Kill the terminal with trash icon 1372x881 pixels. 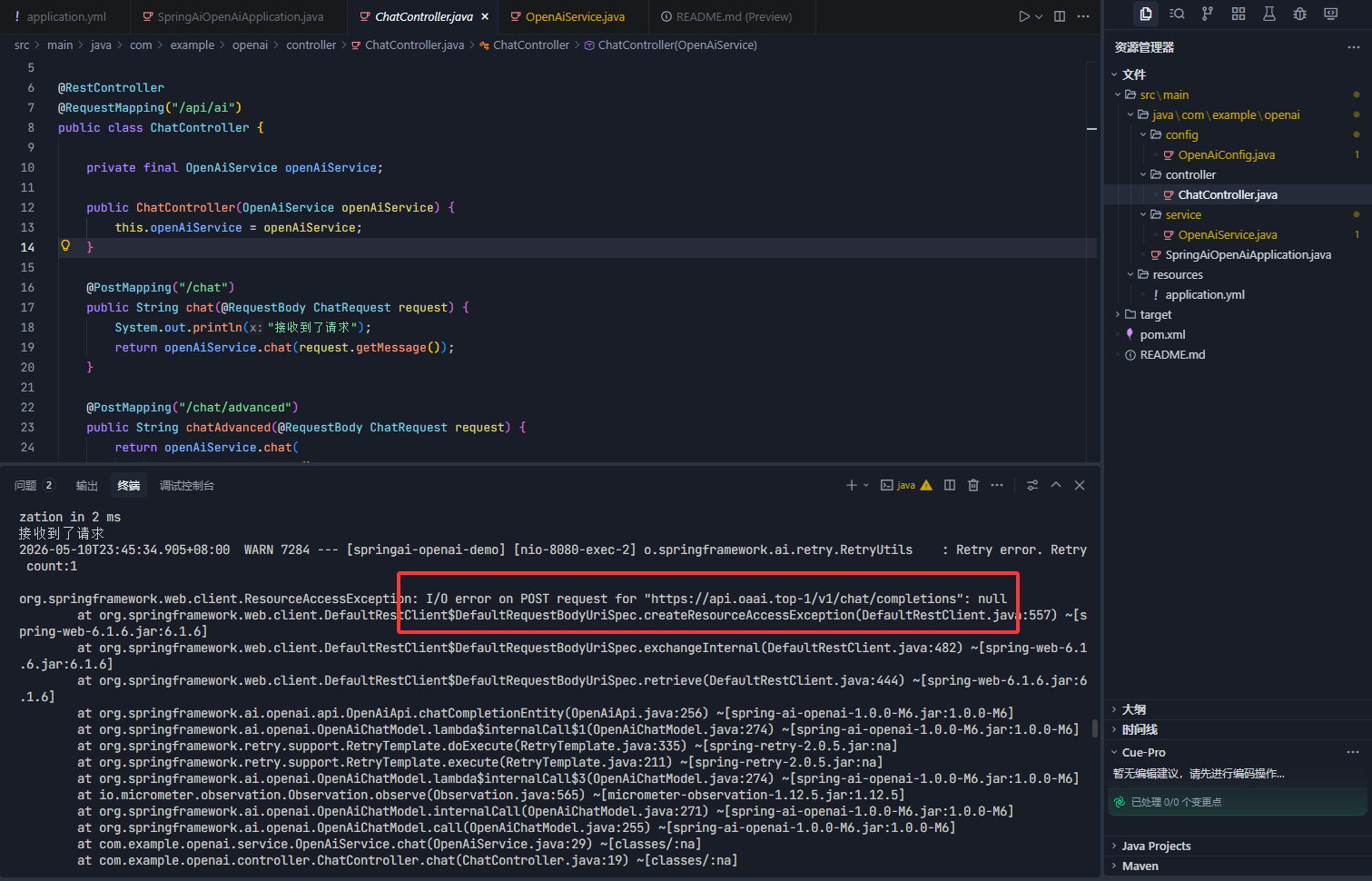973,486
